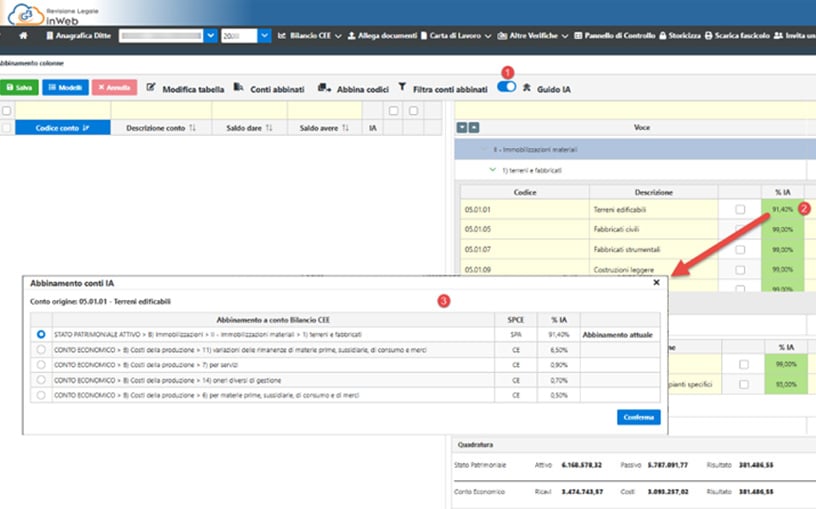816x509 pixels.
Task: Click Attivo value 6.168.578,32
Action: pos(581,465)
